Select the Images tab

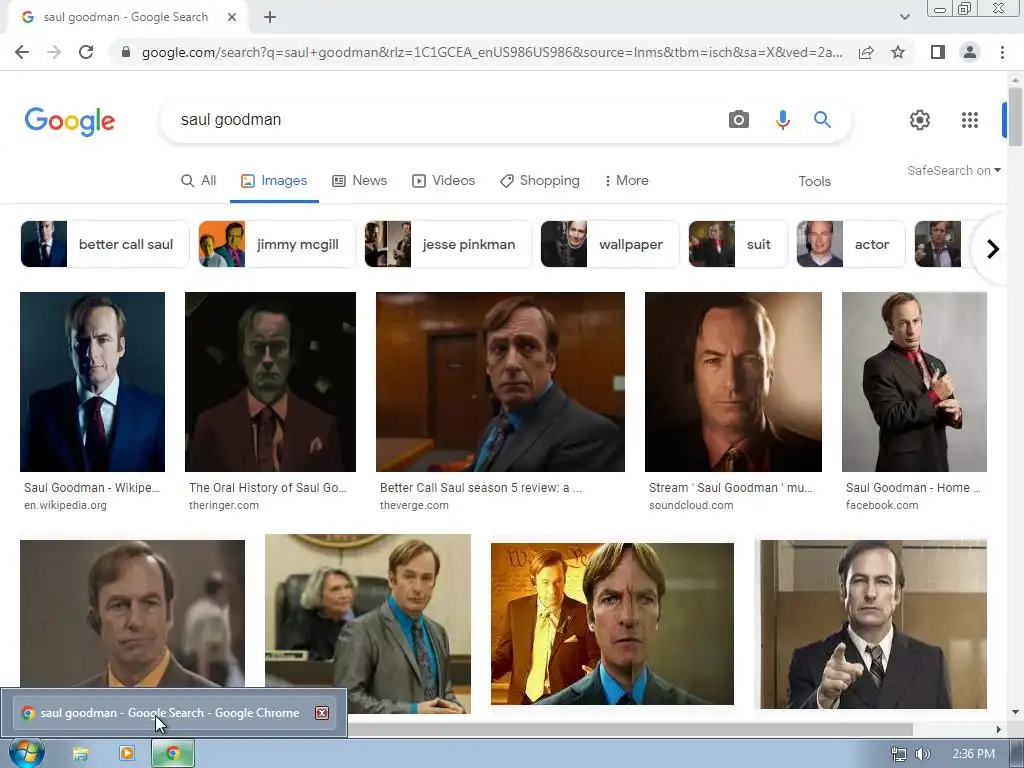point(274,180)
